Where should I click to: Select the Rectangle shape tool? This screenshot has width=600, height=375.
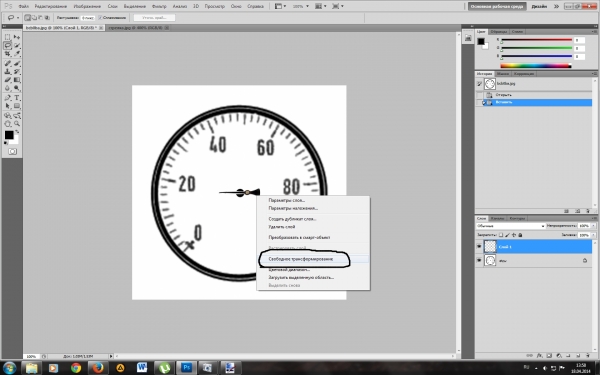coord(17,106)
